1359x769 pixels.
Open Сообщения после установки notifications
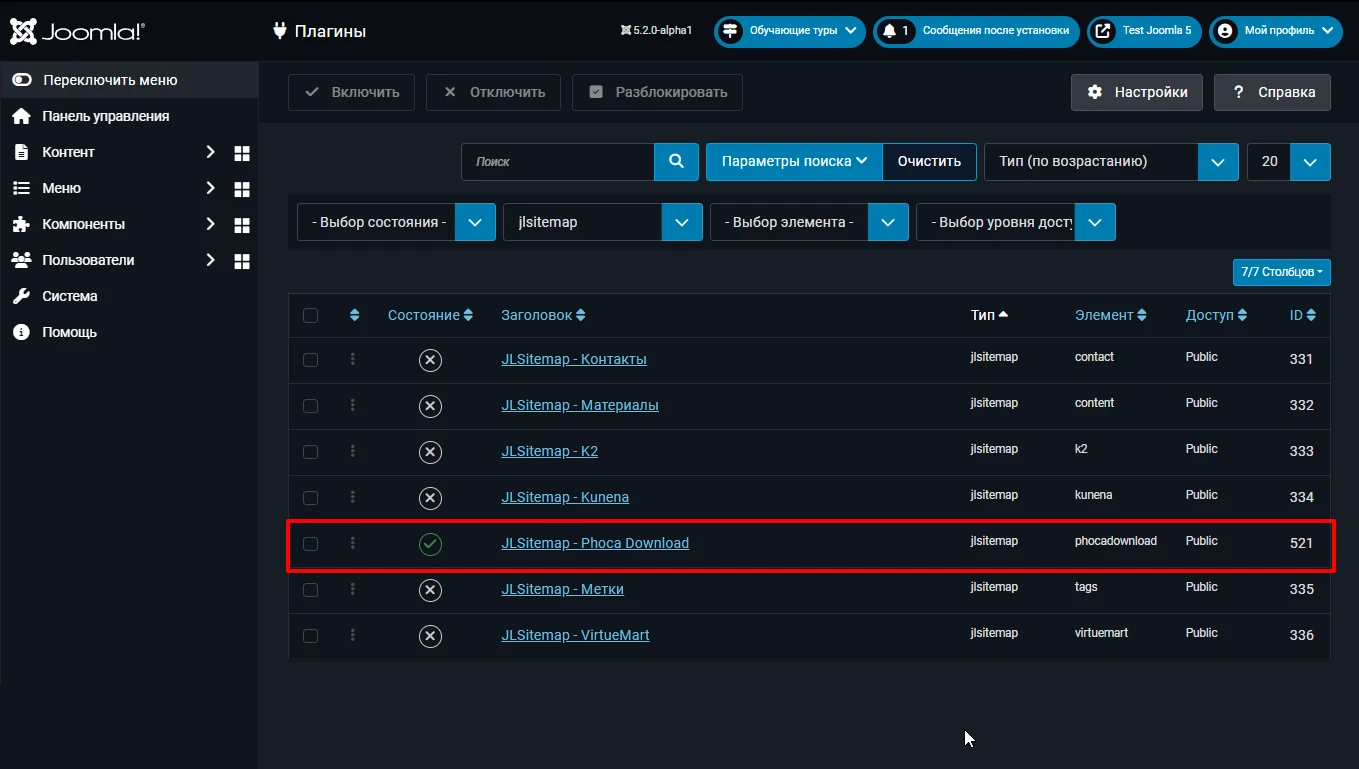(977, 31)
